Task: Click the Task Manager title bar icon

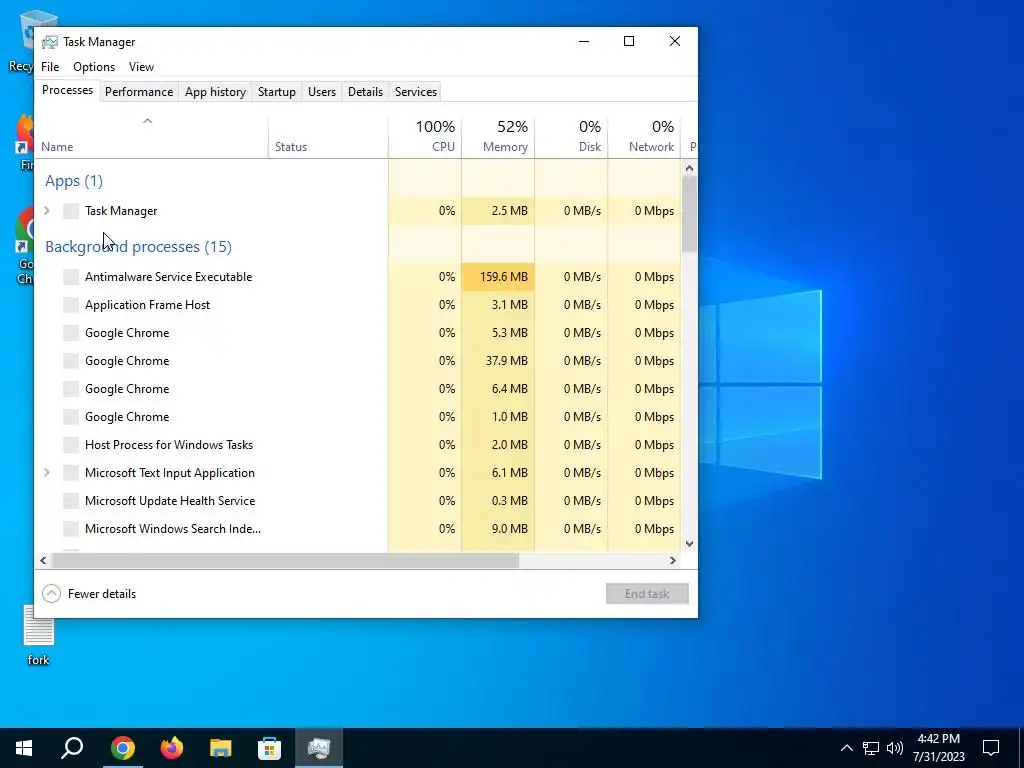Action: tap(50, 42)
